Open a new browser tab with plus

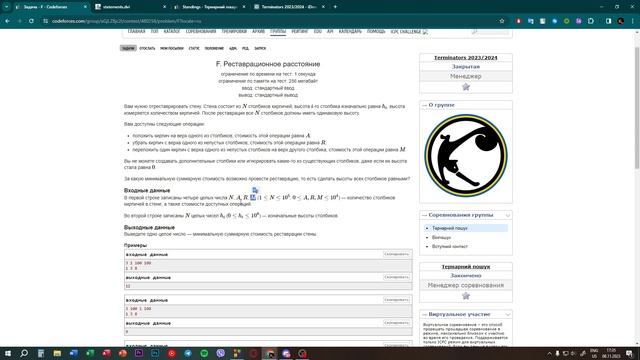(335, 7)
